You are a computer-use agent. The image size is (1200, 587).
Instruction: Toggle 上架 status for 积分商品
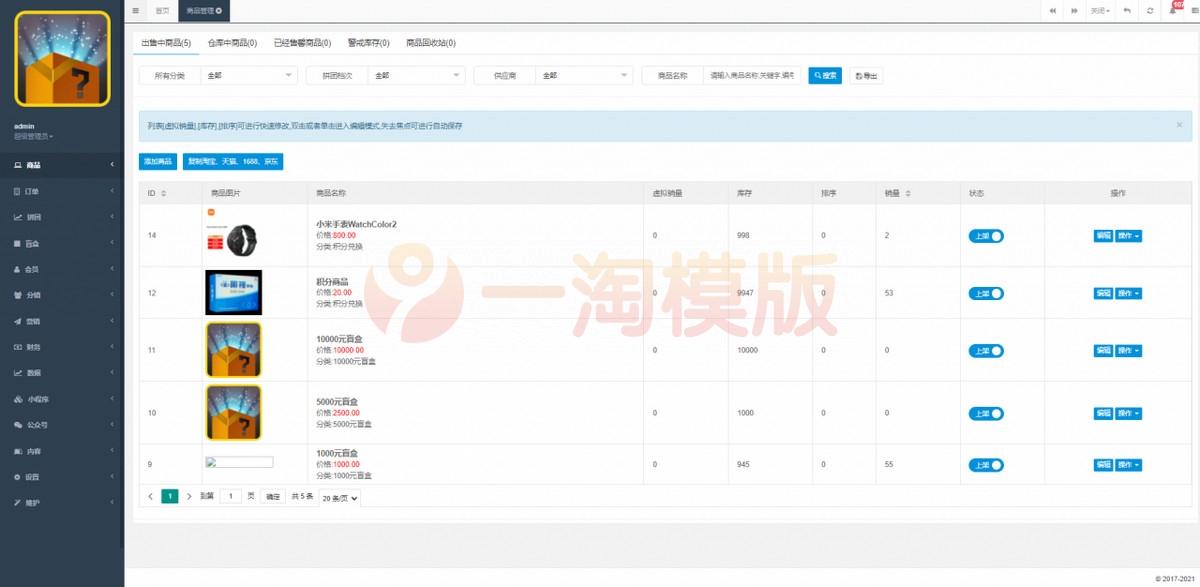[985, 292]
